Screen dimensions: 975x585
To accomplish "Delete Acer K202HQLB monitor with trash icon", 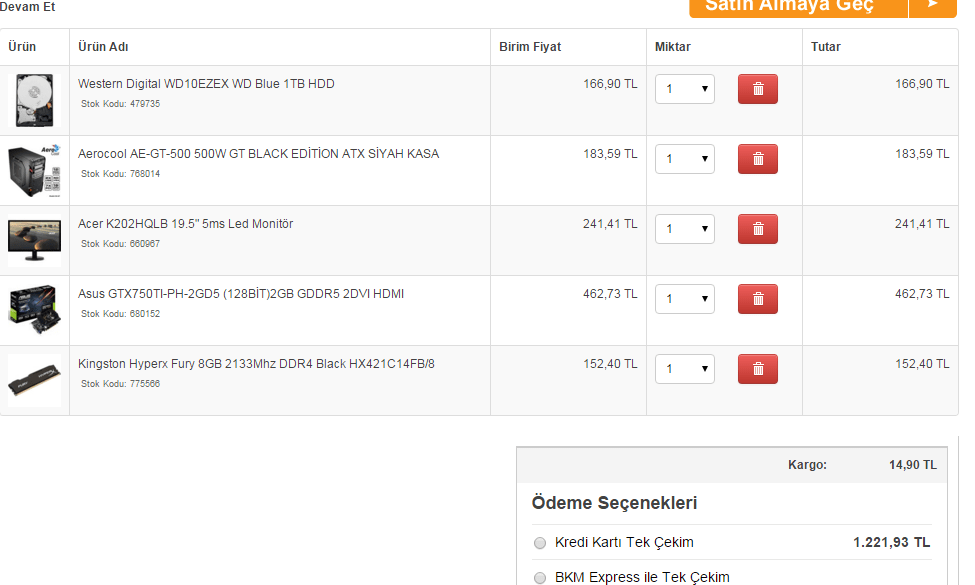I will pos(757,229).
